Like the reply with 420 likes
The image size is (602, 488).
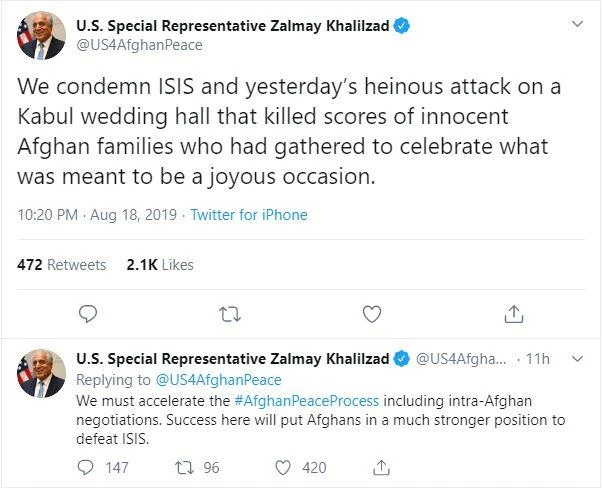click(x=282, y=467)
